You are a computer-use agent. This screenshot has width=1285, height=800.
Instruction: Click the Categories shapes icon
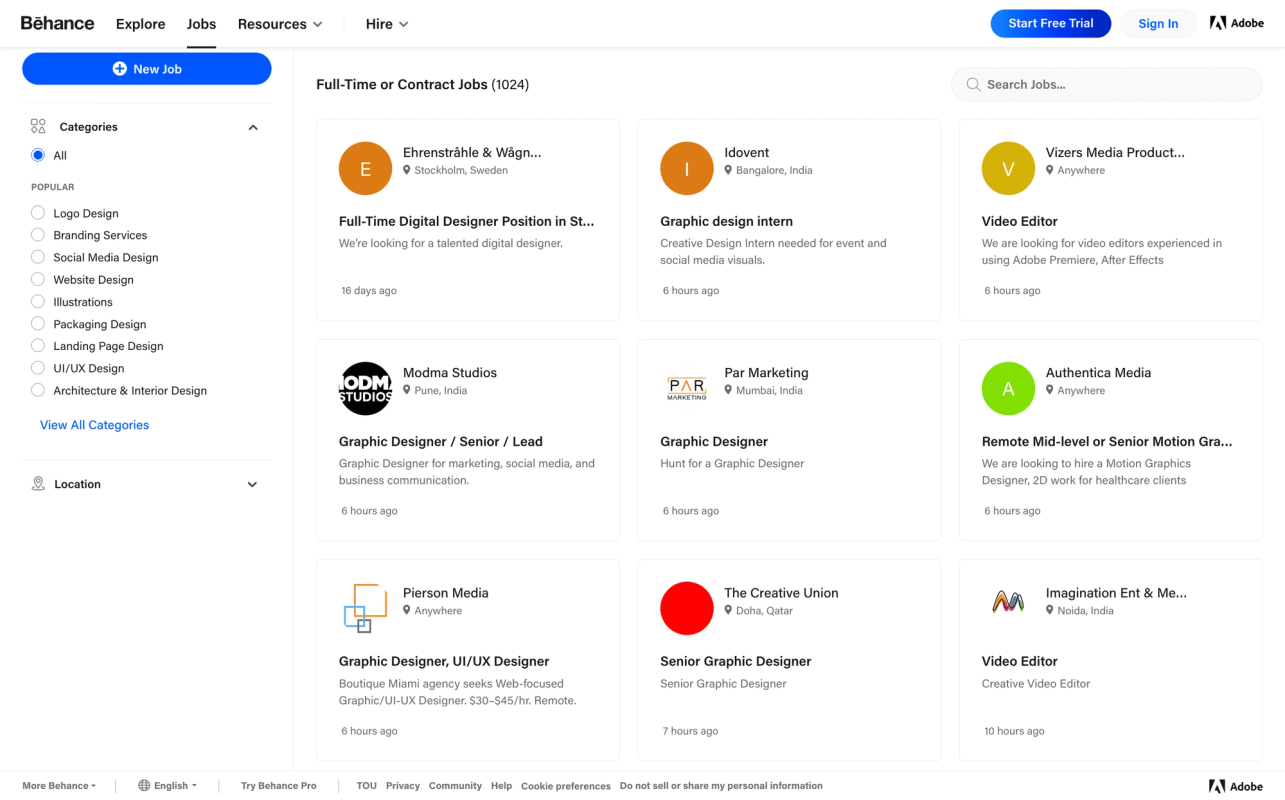pos(38,127)
